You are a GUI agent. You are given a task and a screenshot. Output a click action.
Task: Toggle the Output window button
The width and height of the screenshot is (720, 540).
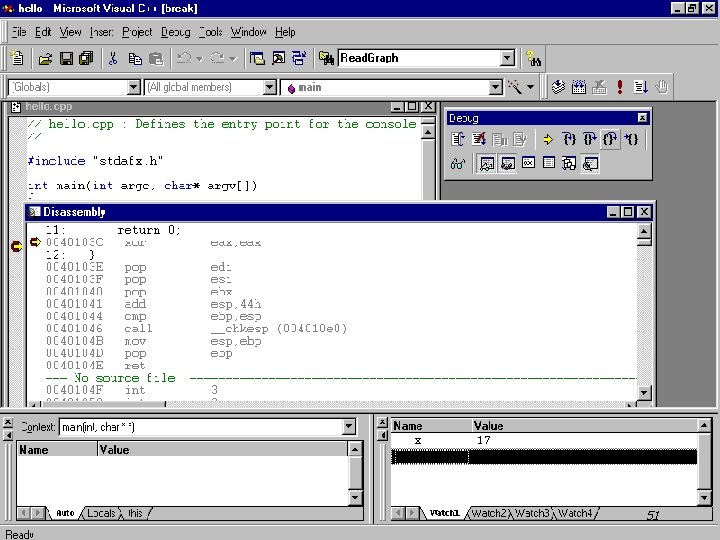click(x=278, y=58)
